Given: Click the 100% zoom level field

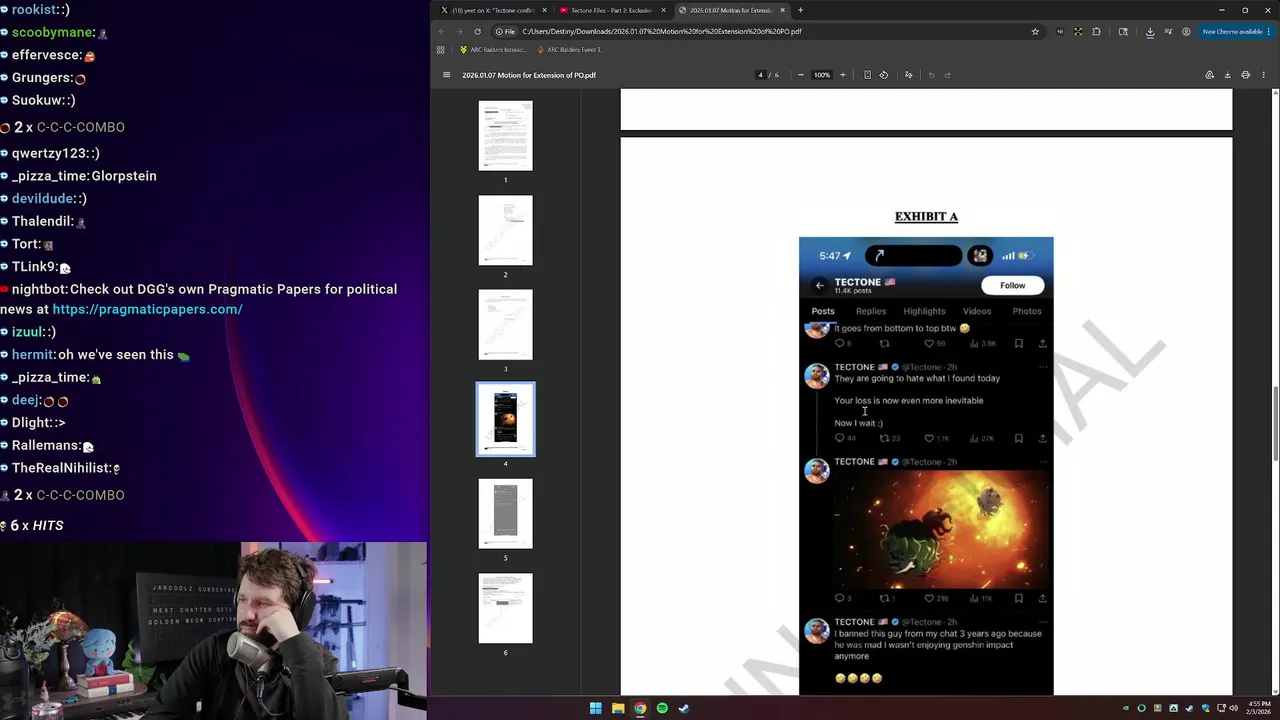Looking at the screenshot, I should [x=821, y=75].
